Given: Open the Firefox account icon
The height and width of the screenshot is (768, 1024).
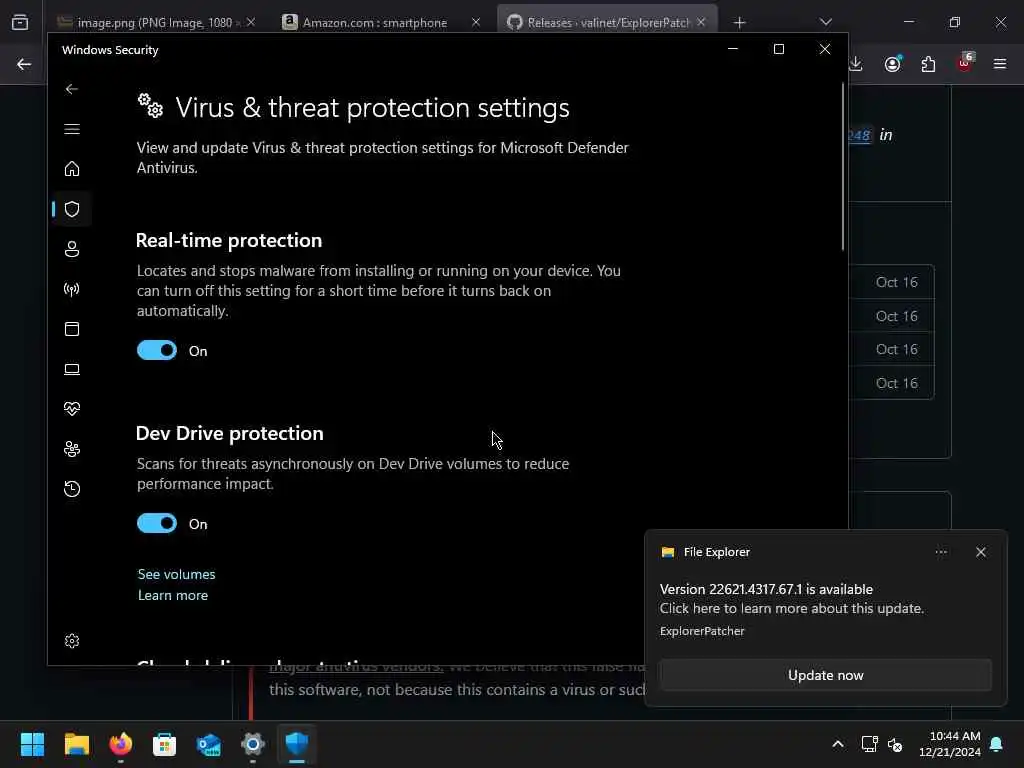Looking at the screenshot, I should (893, 64).
